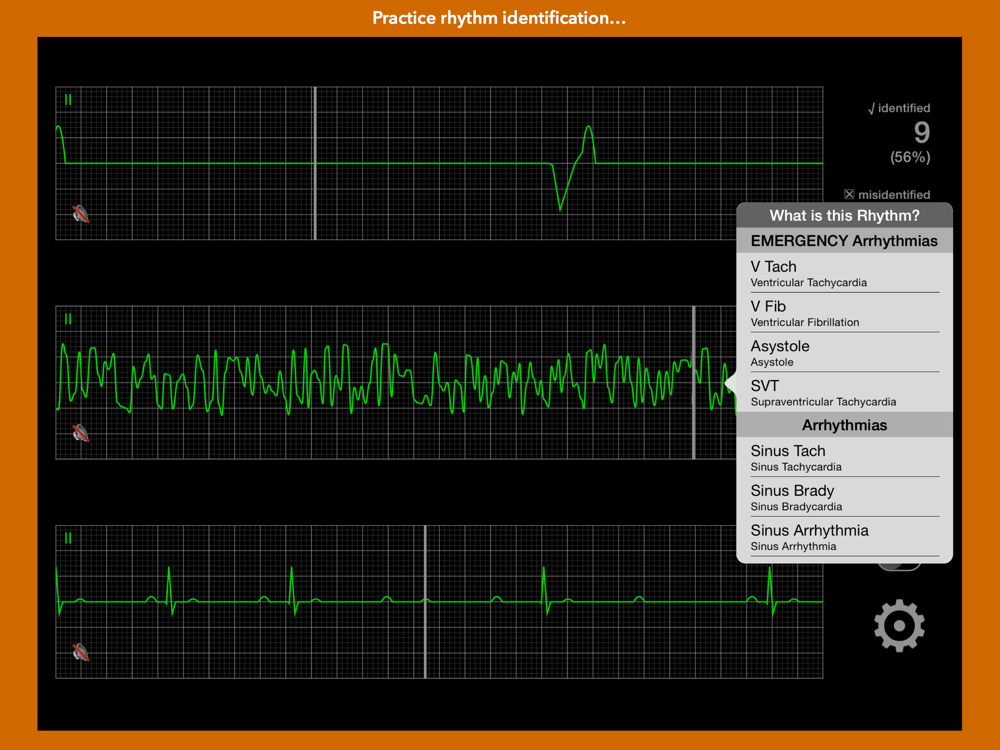The width and height of the screenshot is (1000, 750).
Task: Click lead II label on bottom strip
Action: 68,538
